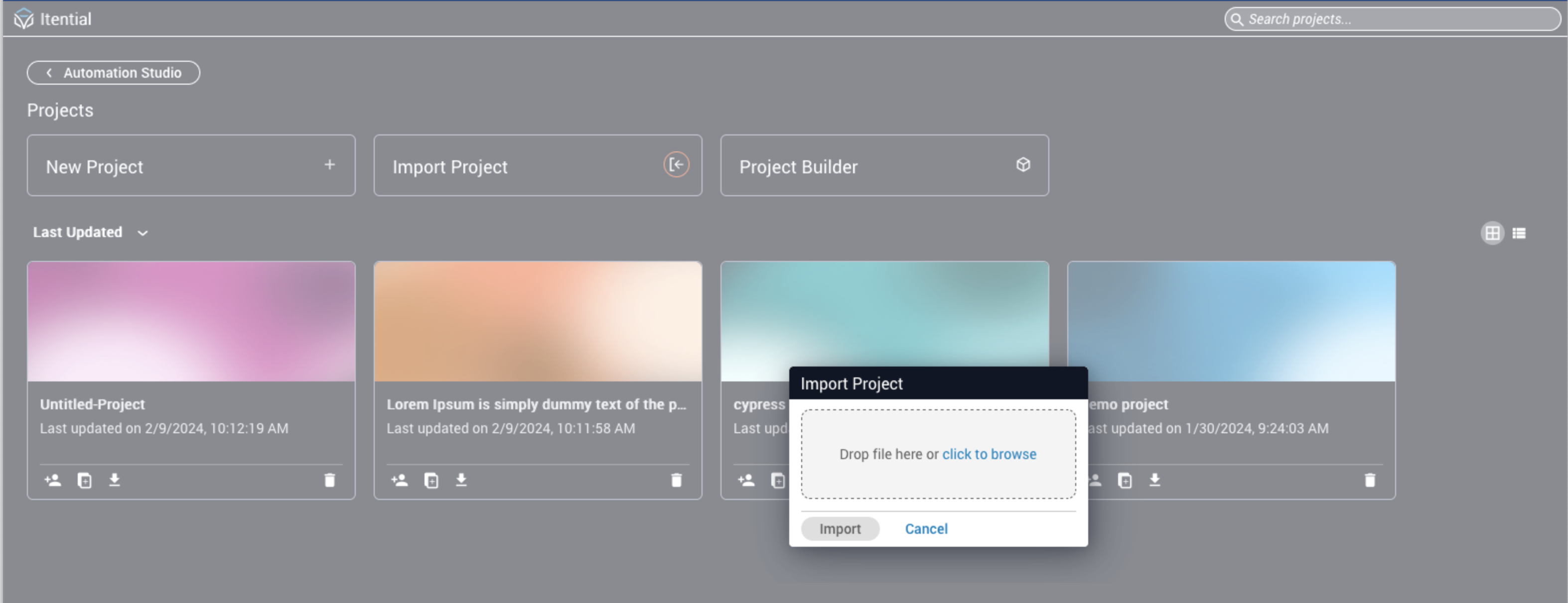Switch to list view layout
This screenshot has height=603, width=1568.
pyautogui.click(x=1519, y=233)
